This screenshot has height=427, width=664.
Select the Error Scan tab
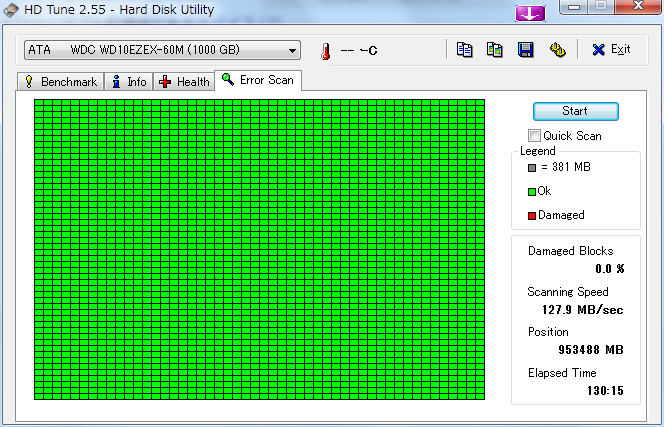coord(258,80)
